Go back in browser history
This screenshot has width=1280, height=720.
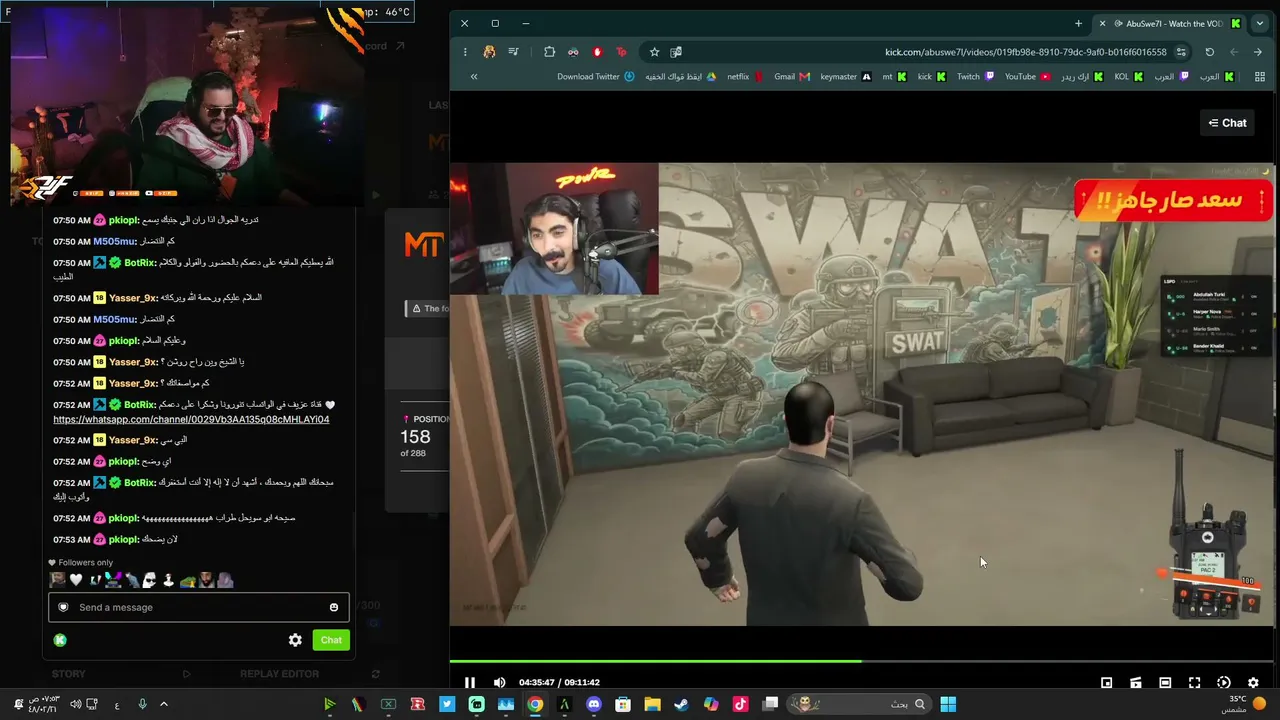pos(1258,52)
